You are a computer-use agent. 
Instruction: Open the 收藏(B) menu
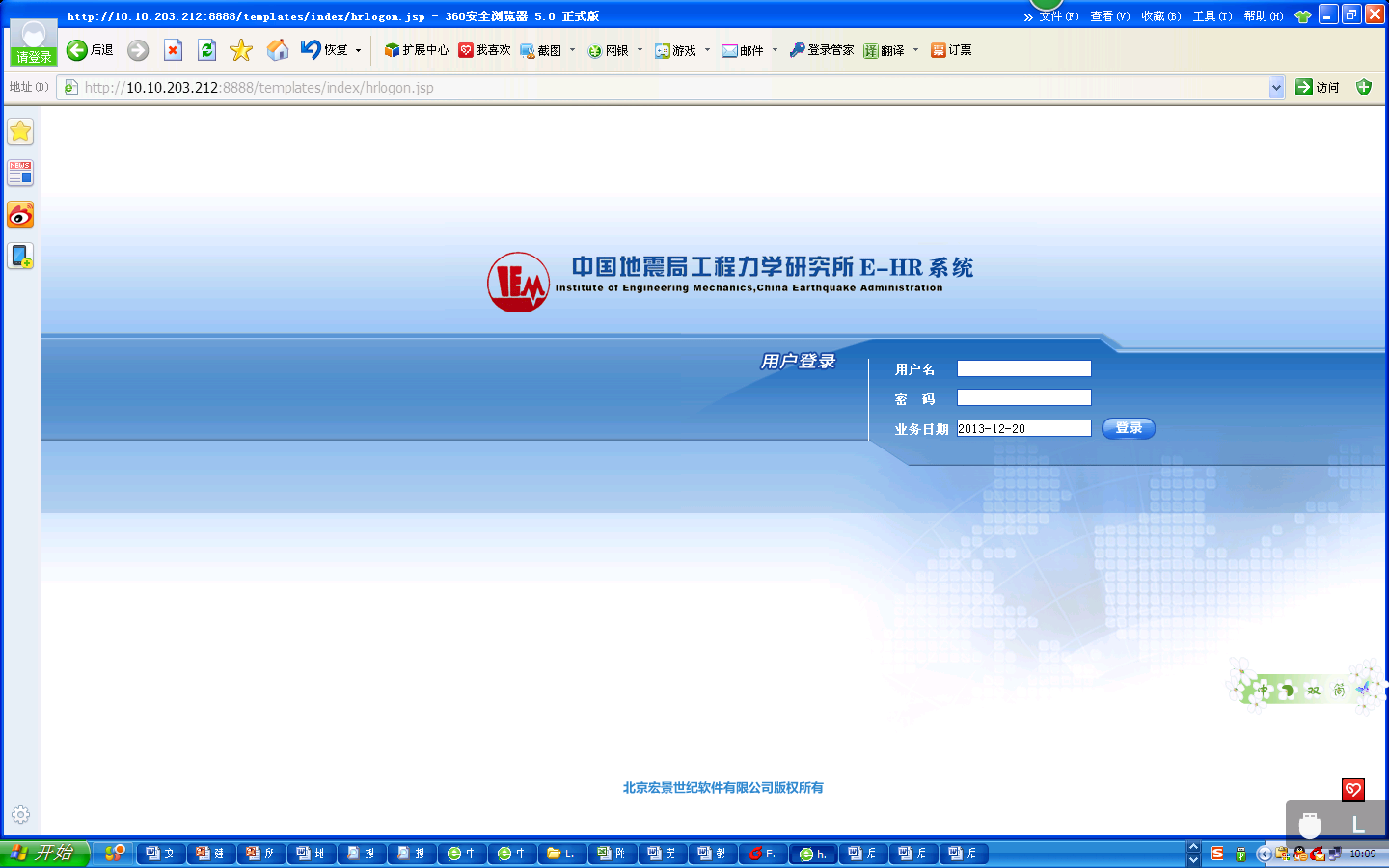click(x=1161, y=16)
